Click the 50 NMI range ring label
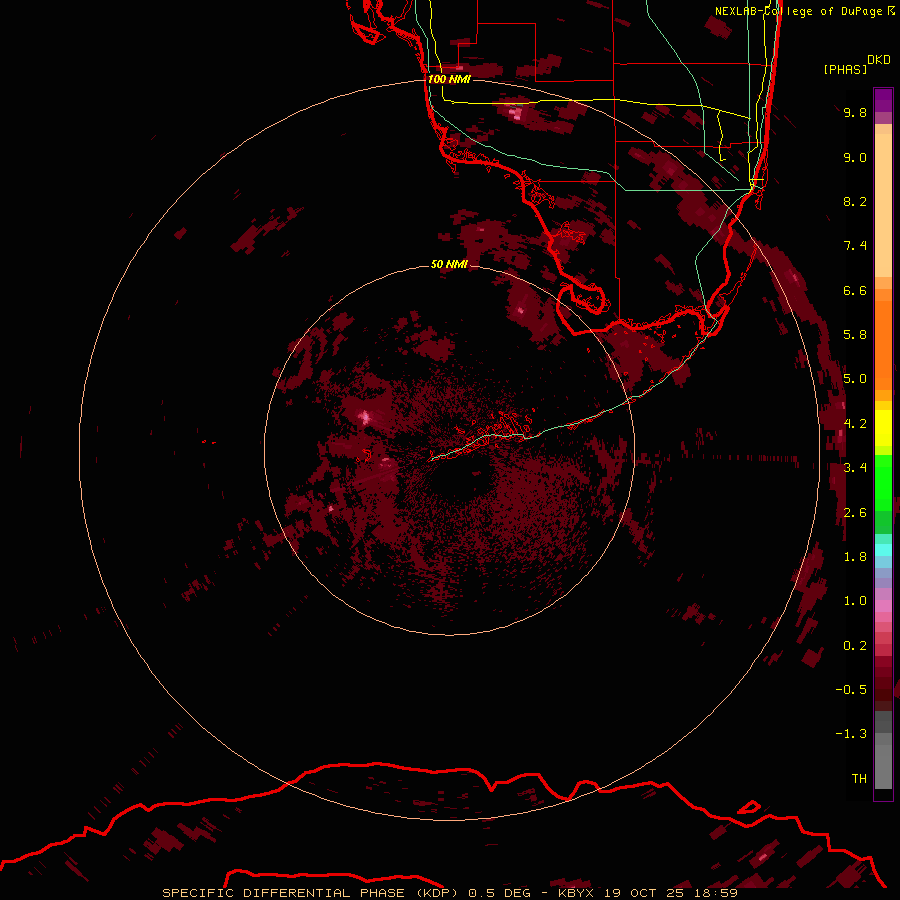This screenshot has height=900, width=900. coord(449,264)
